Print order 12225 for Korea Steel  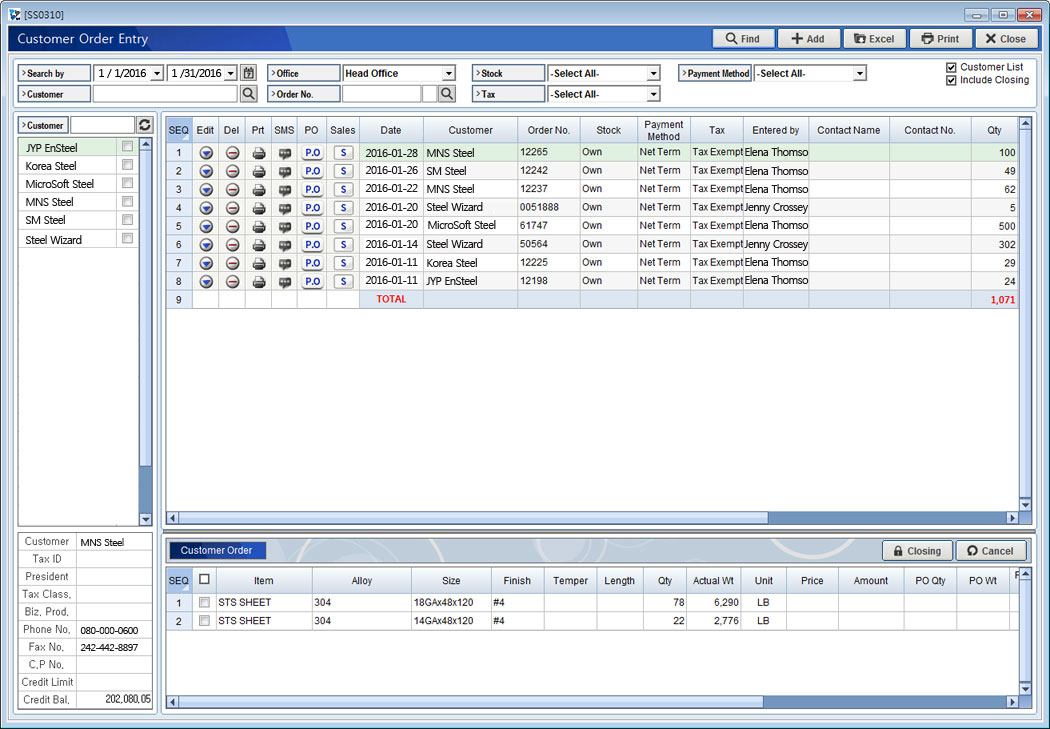(x=258, y=263)
